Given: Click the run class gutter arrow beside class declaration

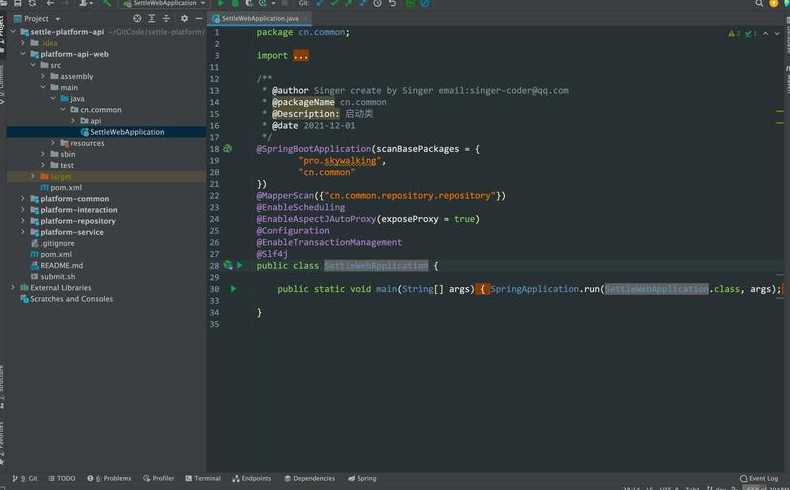Looking at the screenshot, I should [240, 265].
